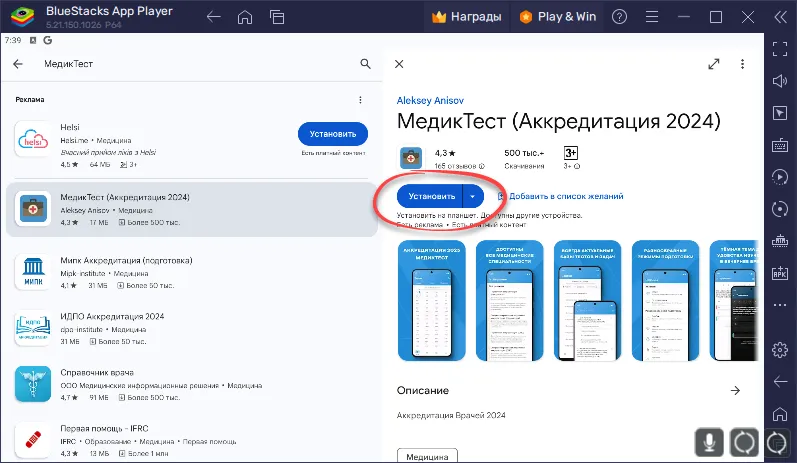Click the robot-shaped icon in sidebar
797x463 pixels.
pos(780,240)
